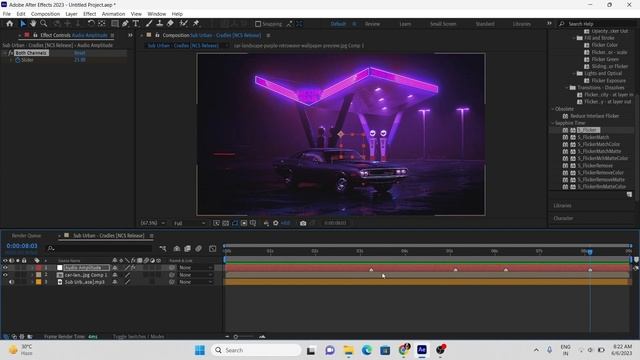Select the Clone Stamp tool
The height and width of the screenshot is (360, 640).
160,24
